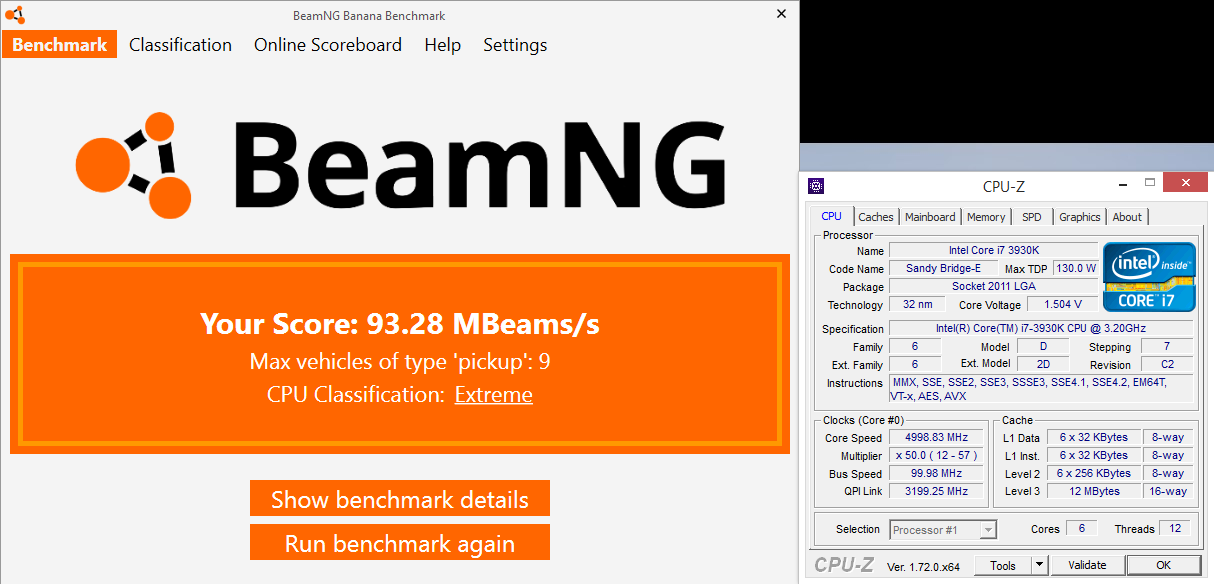Viewport: 1214px width, 584px height.
Task: Click Run benchmark again button
Action: (400, 543)
